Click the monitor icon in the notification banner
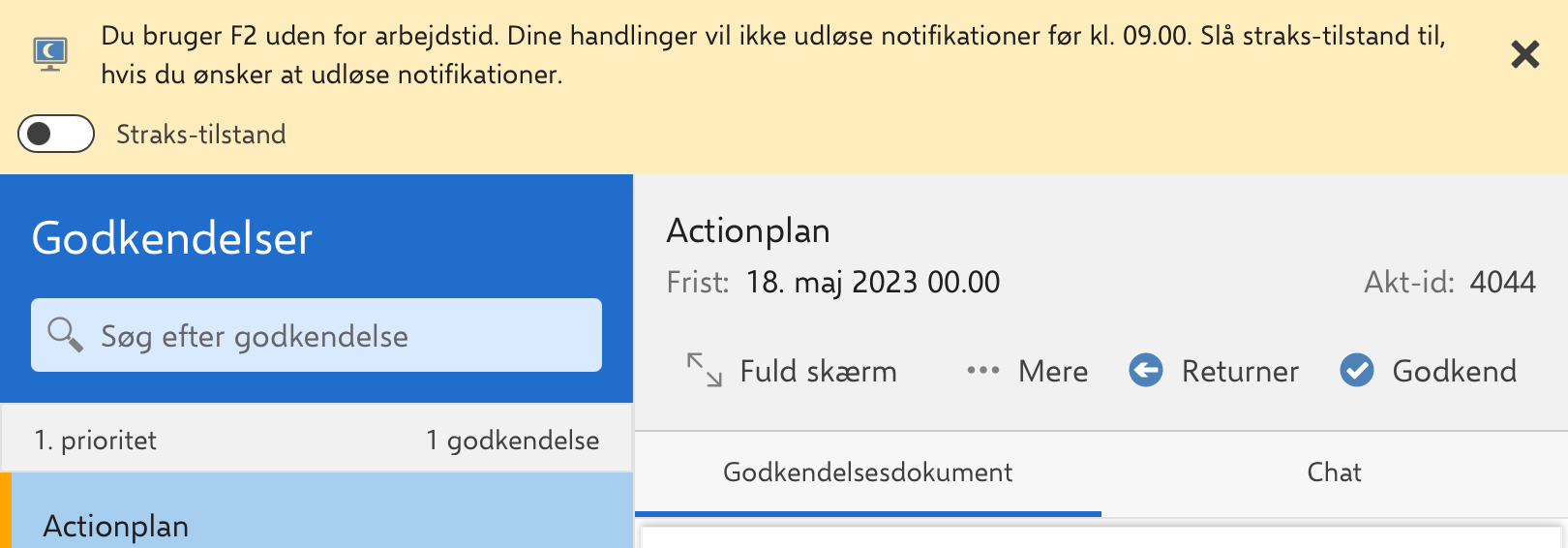 click(x=50, y=53)
